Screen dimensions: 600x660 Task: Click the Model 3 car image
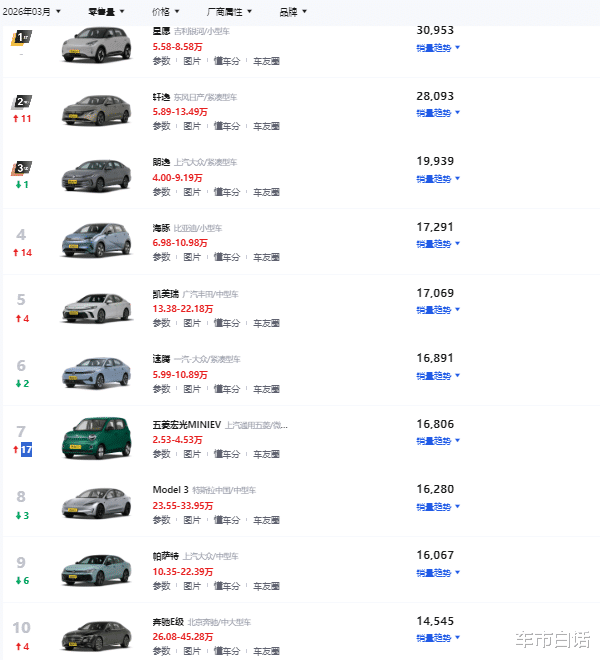97,503
